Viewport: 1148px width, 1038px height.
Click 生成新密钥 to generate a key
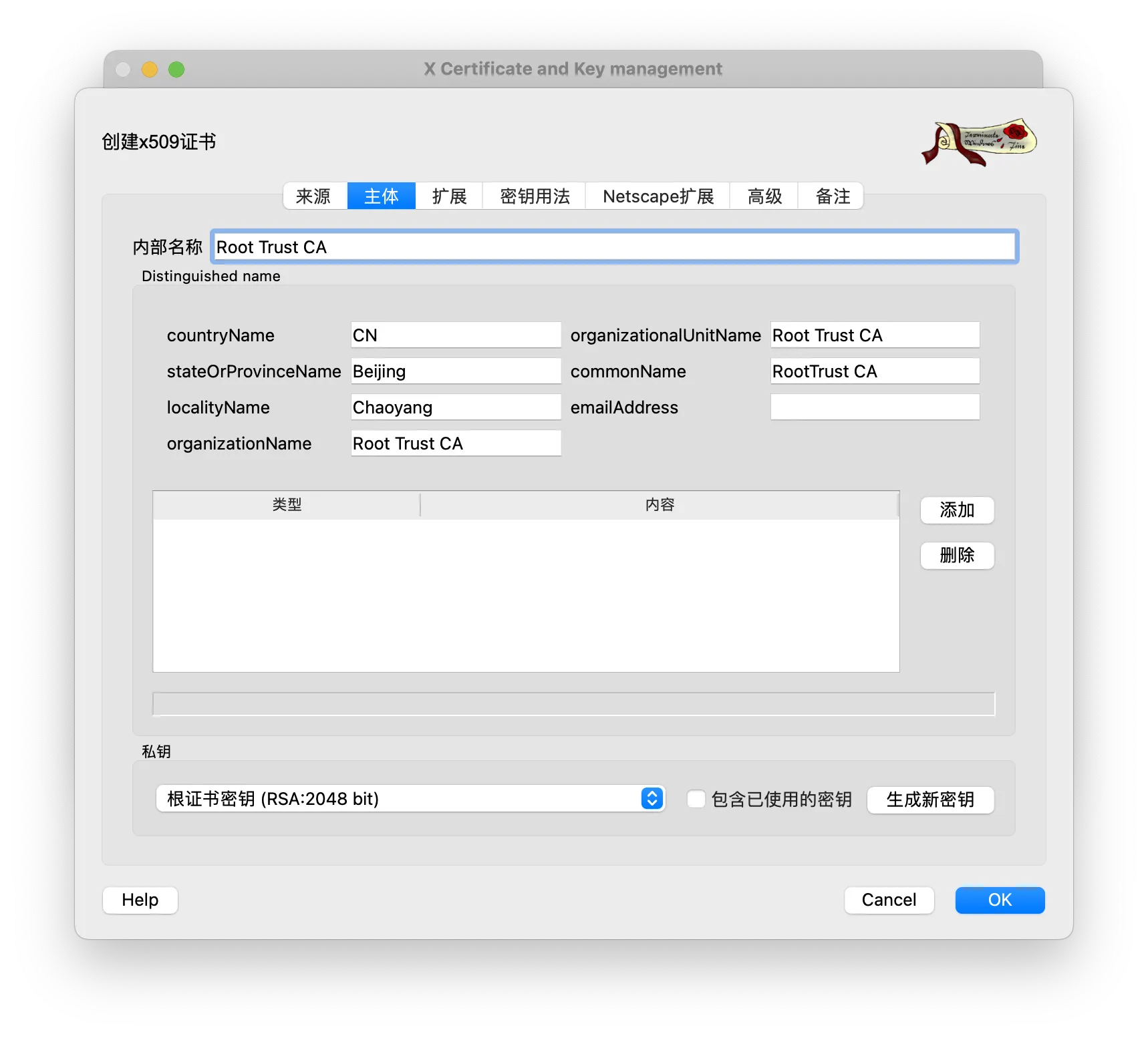tap(930, 800)
